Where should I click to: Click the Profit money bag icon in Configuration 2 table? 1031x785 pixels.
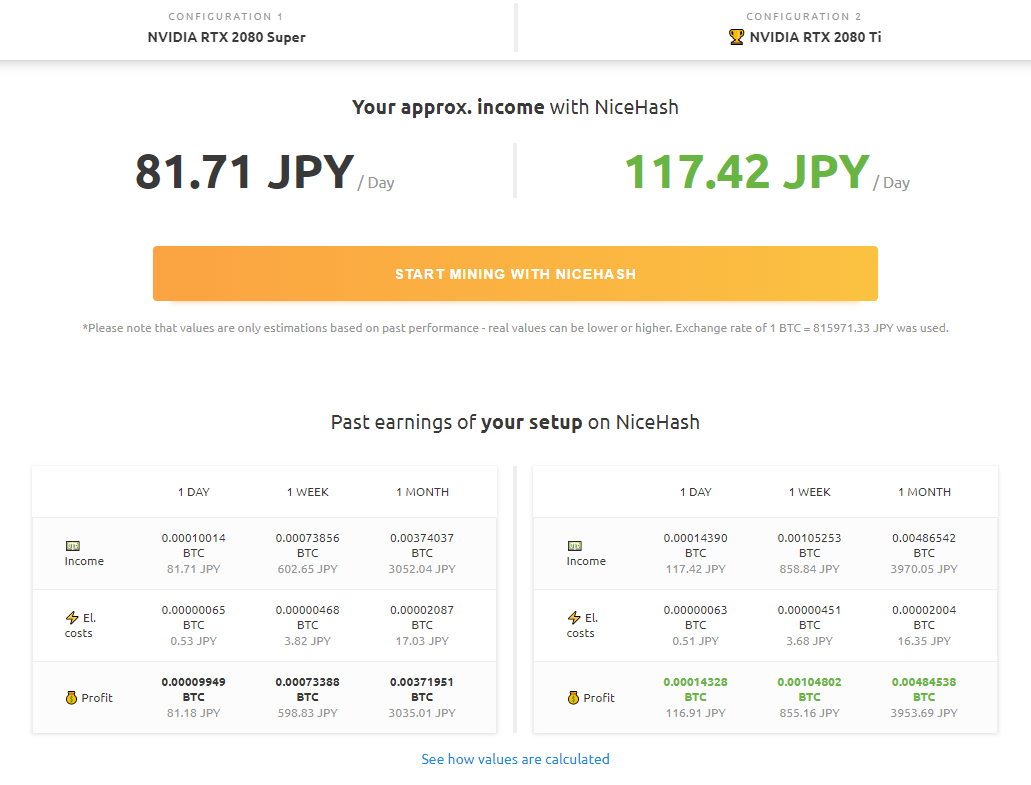coord(573,698)
